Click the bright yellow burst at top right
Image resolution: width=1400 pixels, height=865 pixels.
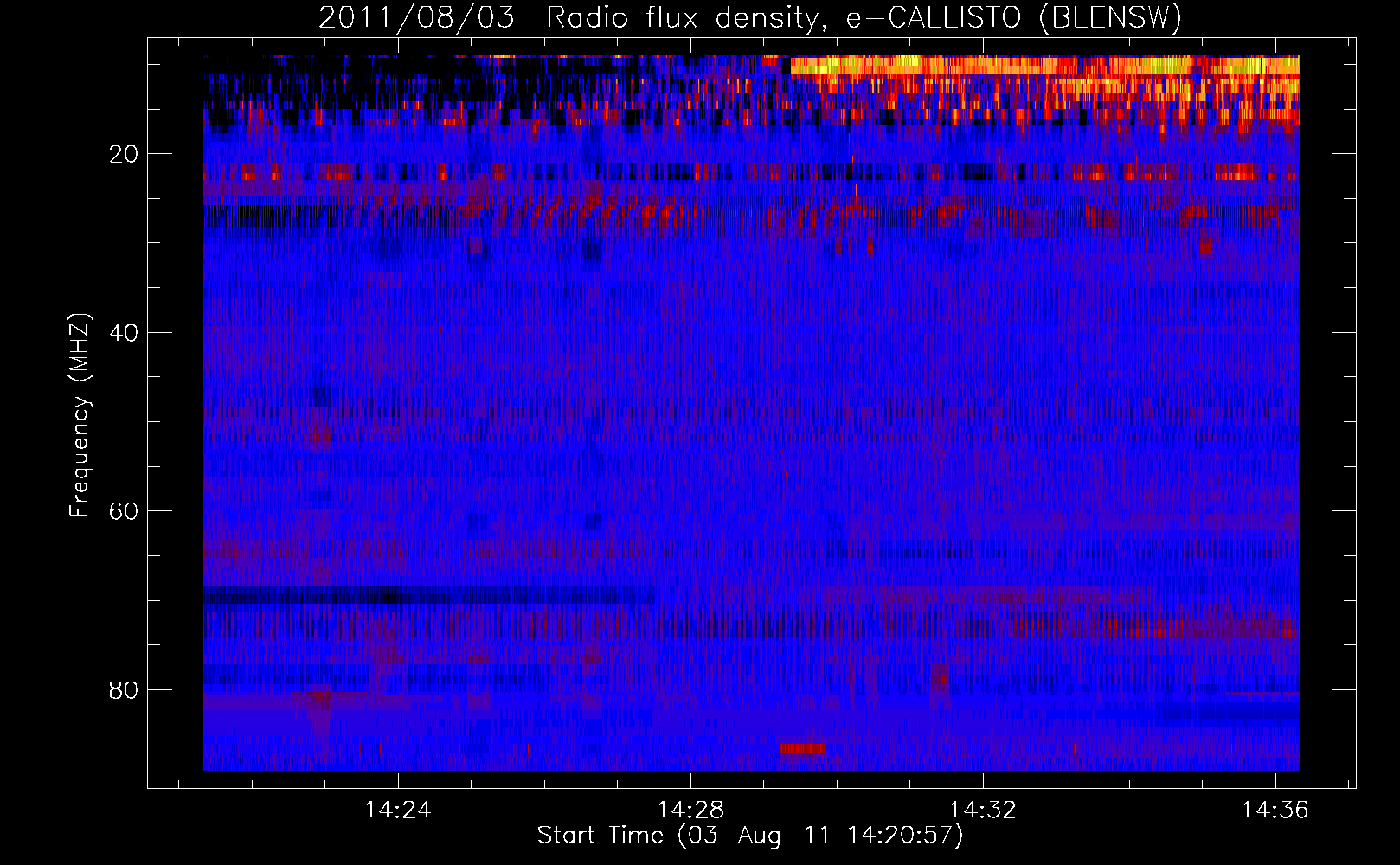point(1044,66)
